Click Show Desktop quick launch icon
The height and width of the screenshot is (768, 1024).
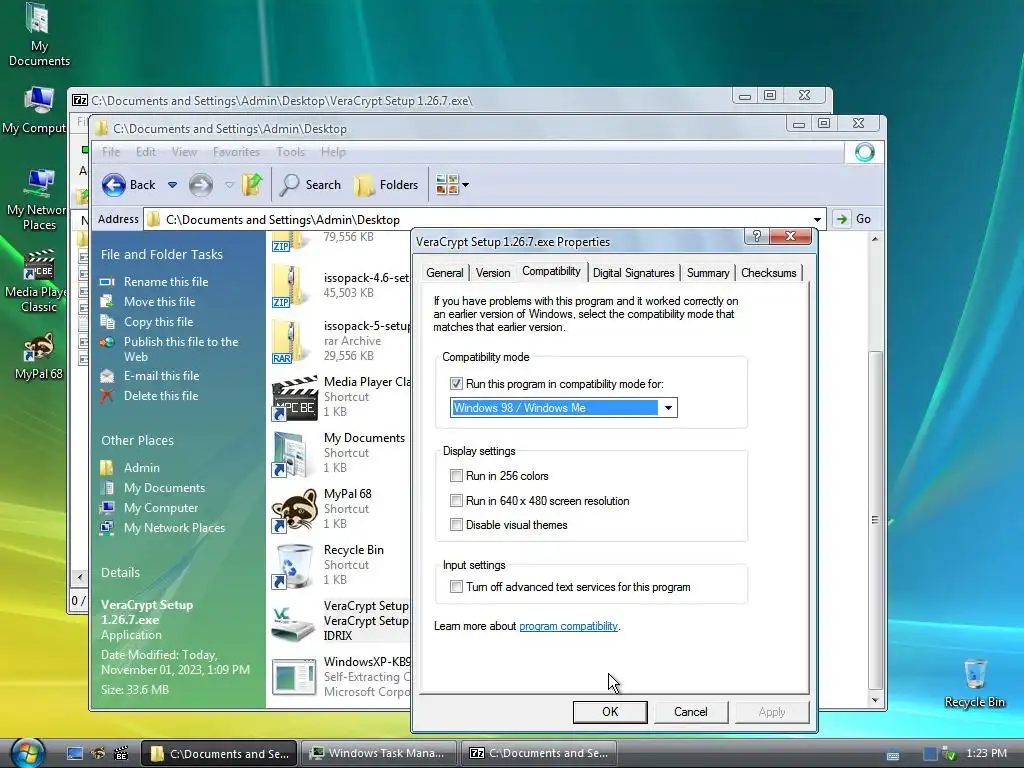click(75, 754)
